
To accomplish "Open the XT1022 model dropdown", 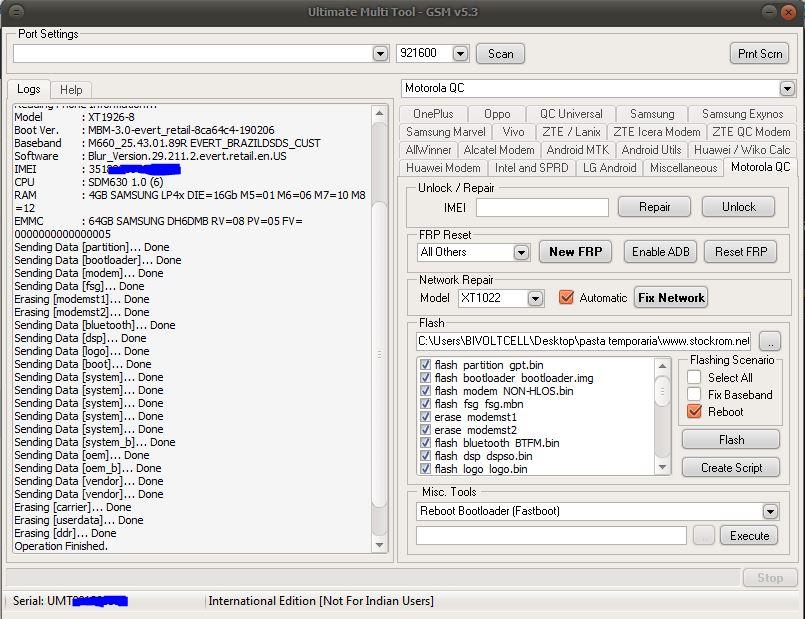I will [535, 298].
